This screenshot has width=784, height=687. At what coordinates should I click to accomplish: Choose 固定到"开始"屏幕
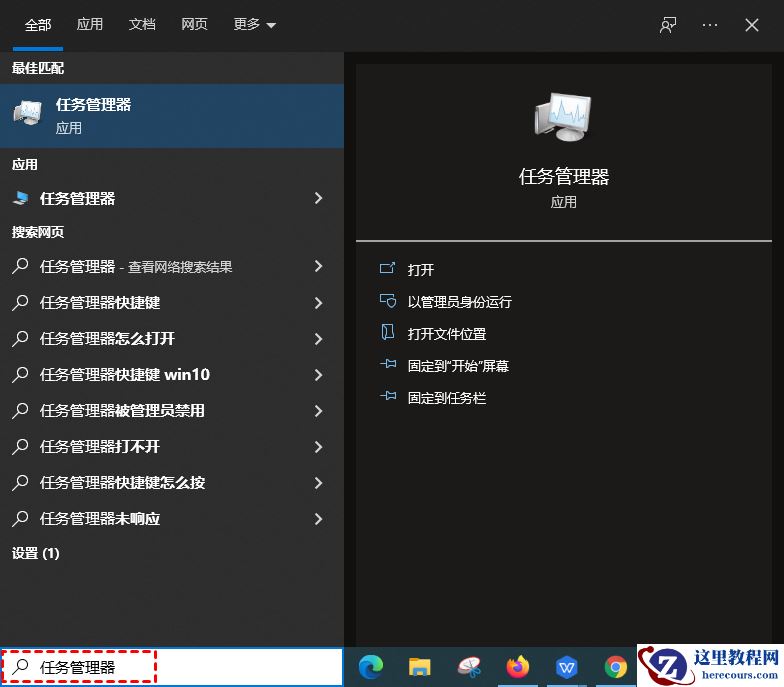458,366
